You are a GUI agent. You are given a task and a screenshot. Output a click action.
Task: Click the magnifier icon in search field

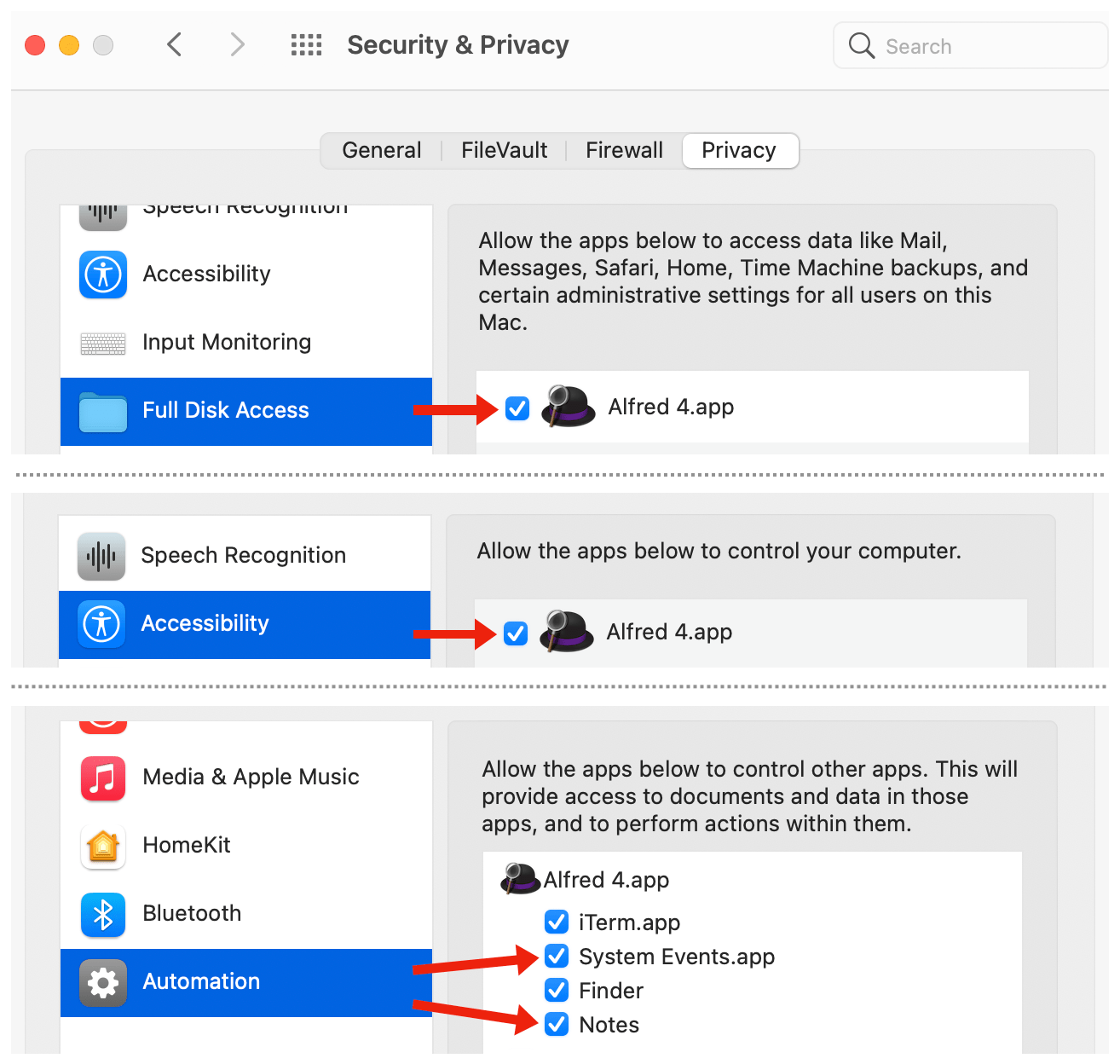tap(862, 46)
